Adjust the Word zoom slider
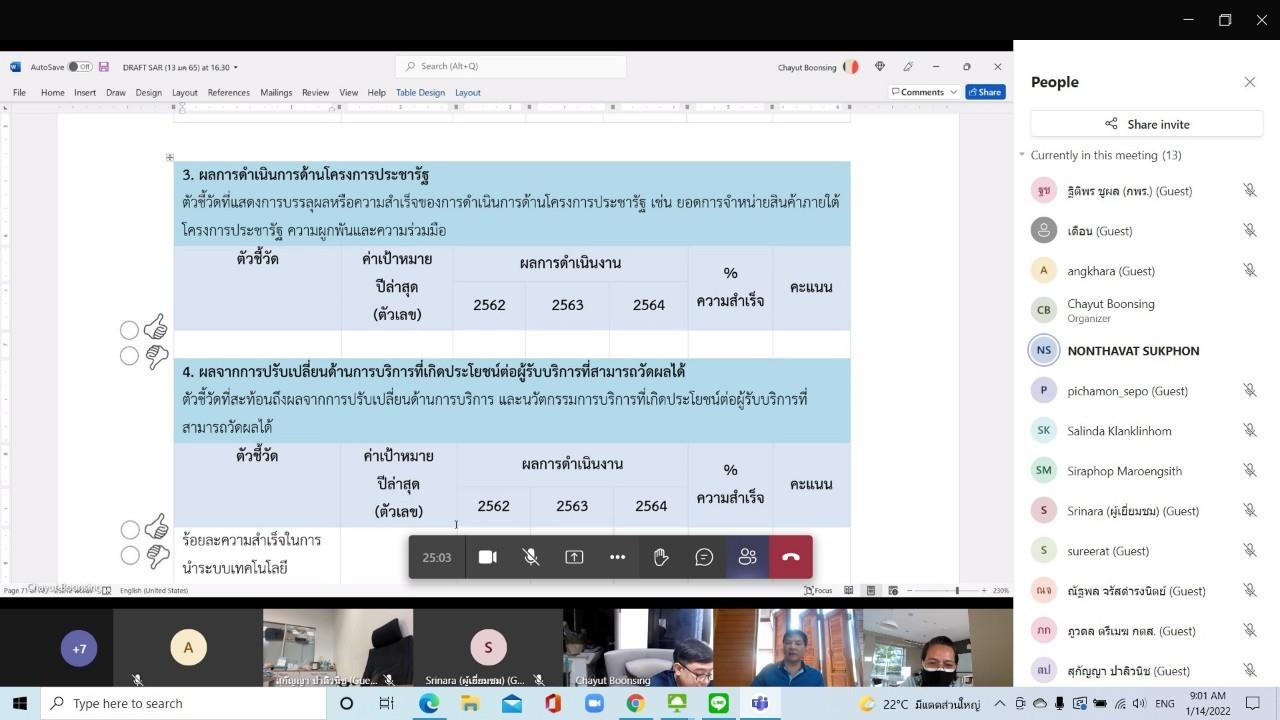Image resolution: width=1280 pixels, height=720 pixels. [957, 590]
